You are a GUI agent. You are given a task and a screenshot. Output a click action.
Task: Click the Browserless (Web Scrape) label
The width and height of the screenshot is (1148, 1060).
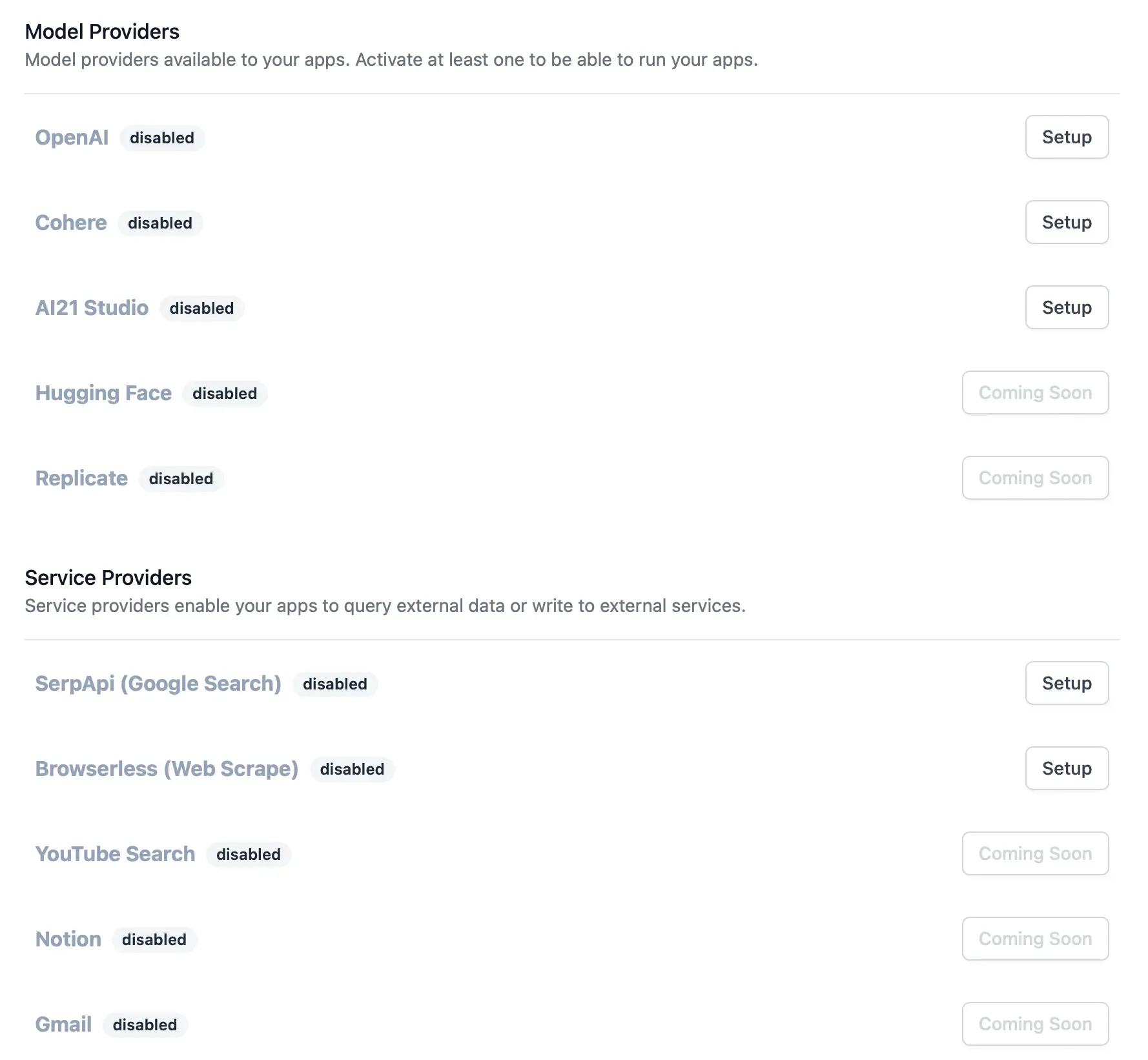[167, 769]
